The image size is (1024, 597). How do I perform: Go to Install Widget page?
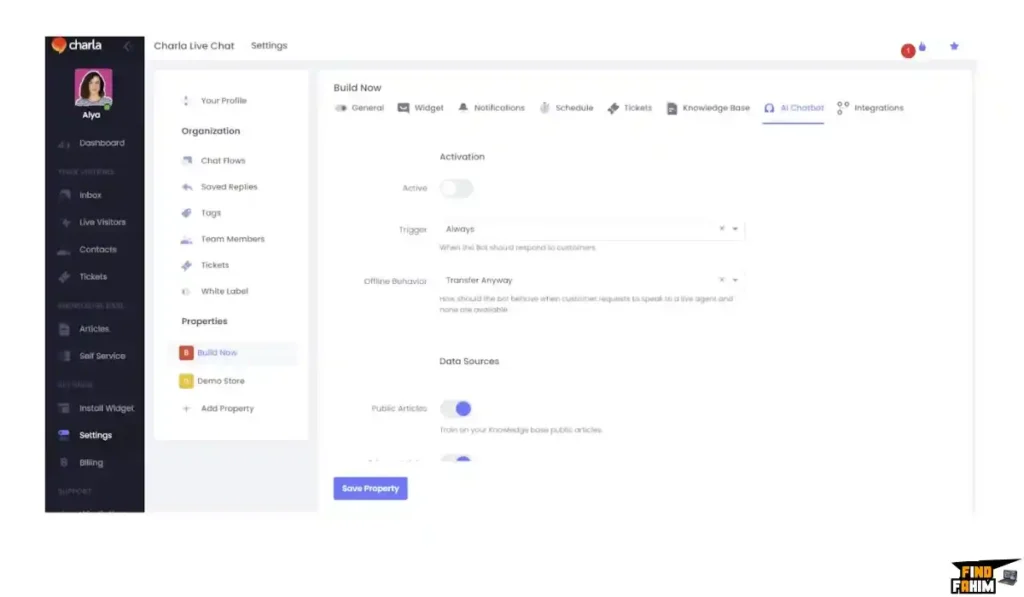tap(105, 408)
